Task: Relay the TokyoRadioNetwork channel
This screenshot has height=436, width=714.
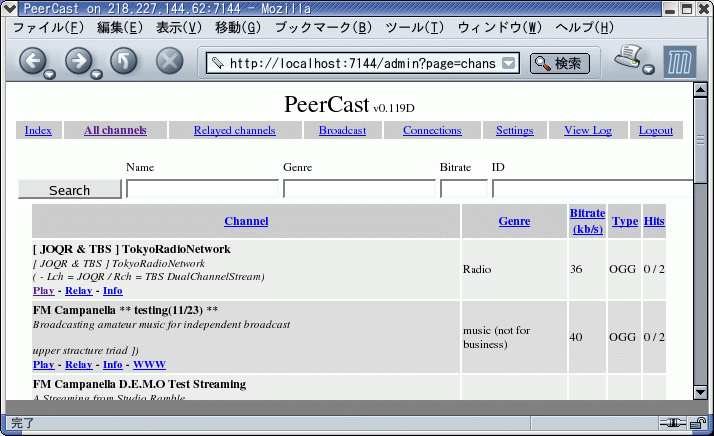Action: pyautogui.click(x=79, y=291)
